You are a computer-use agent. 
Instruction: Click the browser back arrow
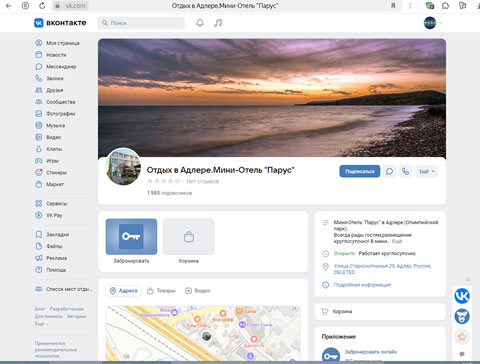pyautogui.click(x=9, y=5)
